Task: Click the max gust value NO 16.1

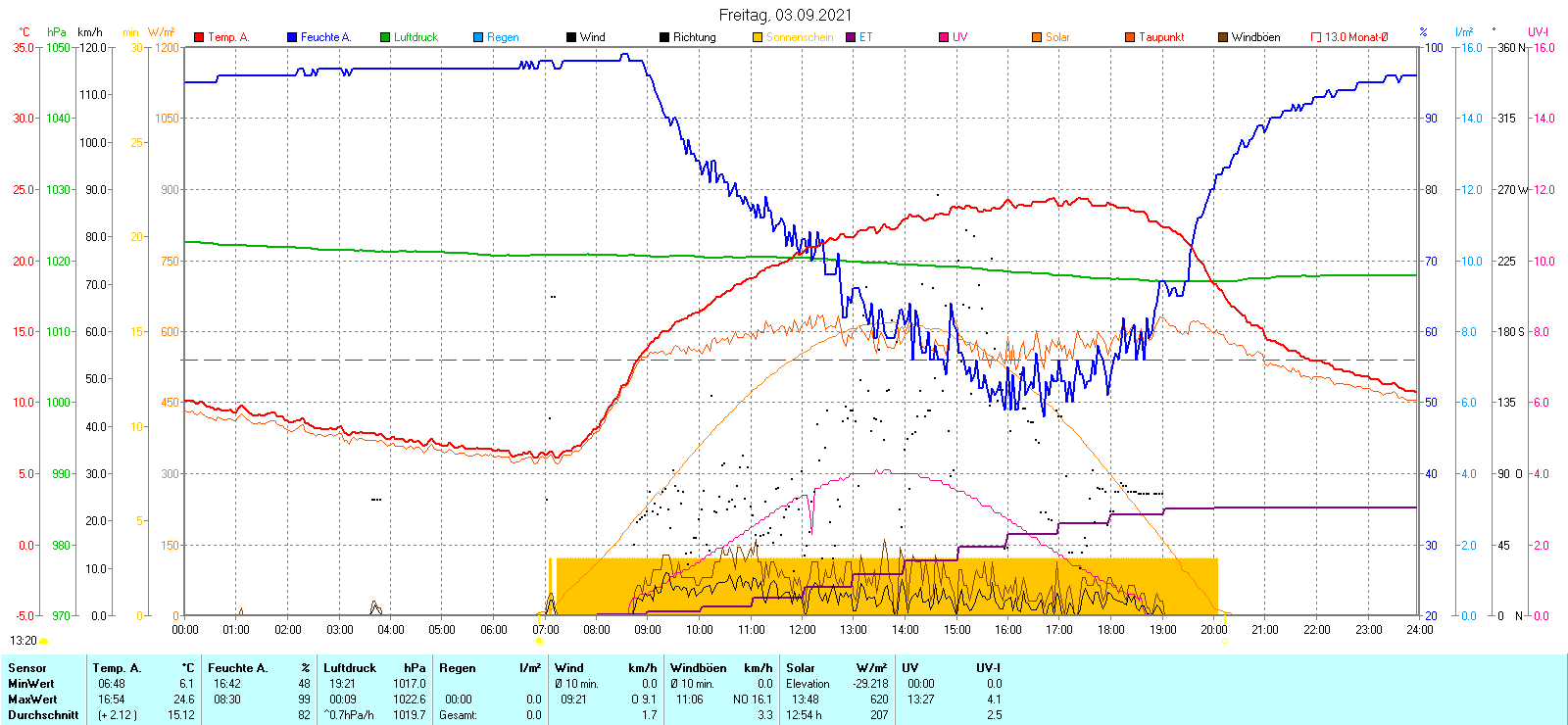Action: [753, 700]
